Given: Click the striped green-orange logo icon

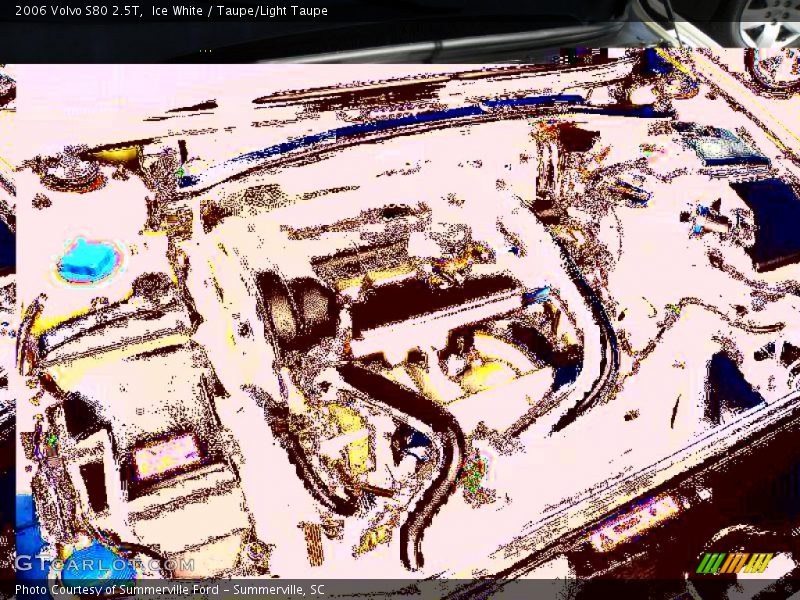Looking at the screenshot, I should 734,563.
